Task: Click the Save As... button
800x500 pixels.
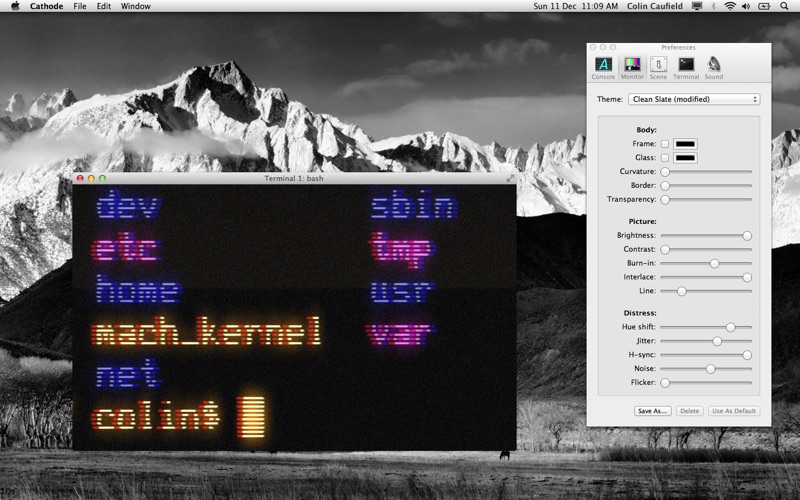Action: pyautogui.click(x=653, y=411)
